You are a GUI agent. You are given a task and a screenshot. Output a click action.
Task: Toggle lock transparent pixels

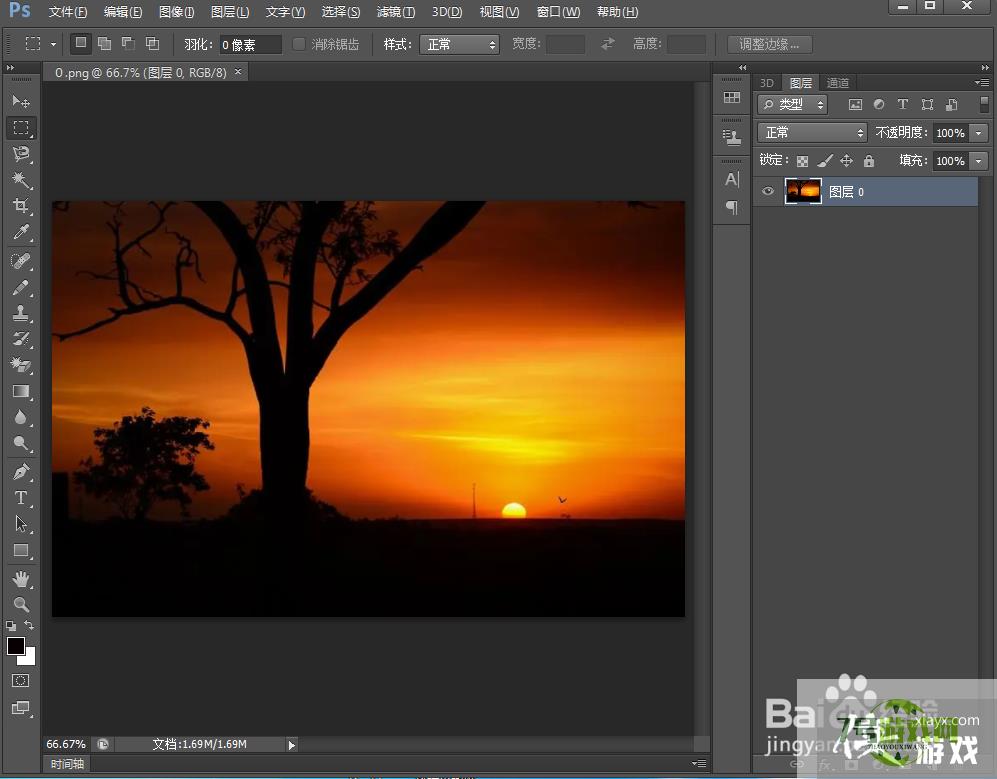pos(802,161)
